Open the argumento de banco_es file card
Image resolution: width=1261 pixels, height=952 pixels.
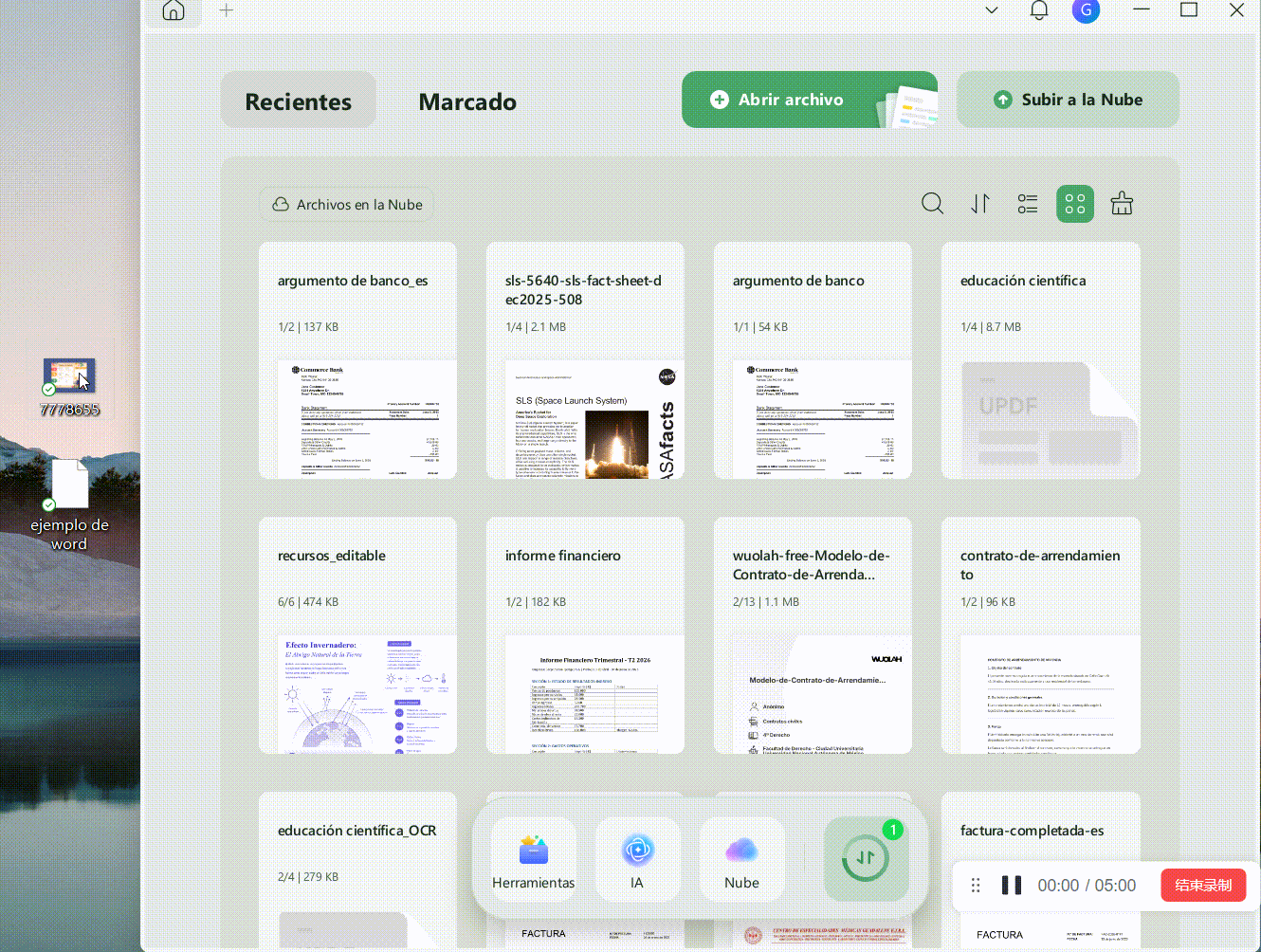(x=357, y=360)
